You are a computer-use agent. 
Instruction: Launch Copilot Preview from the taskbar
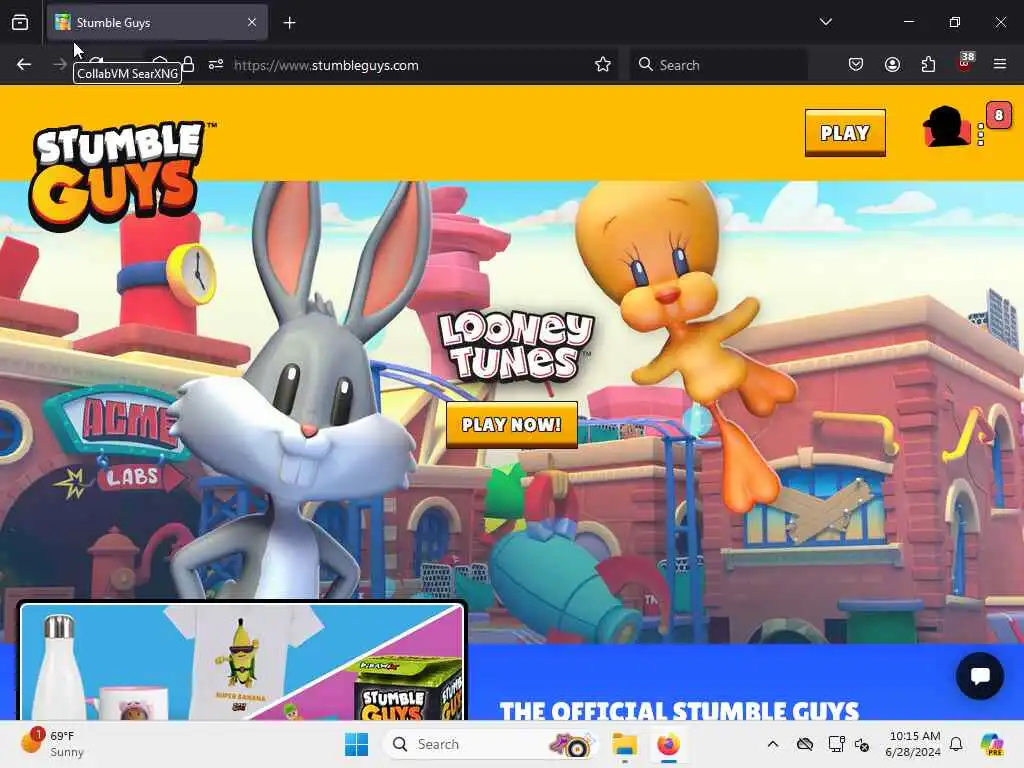993,744
